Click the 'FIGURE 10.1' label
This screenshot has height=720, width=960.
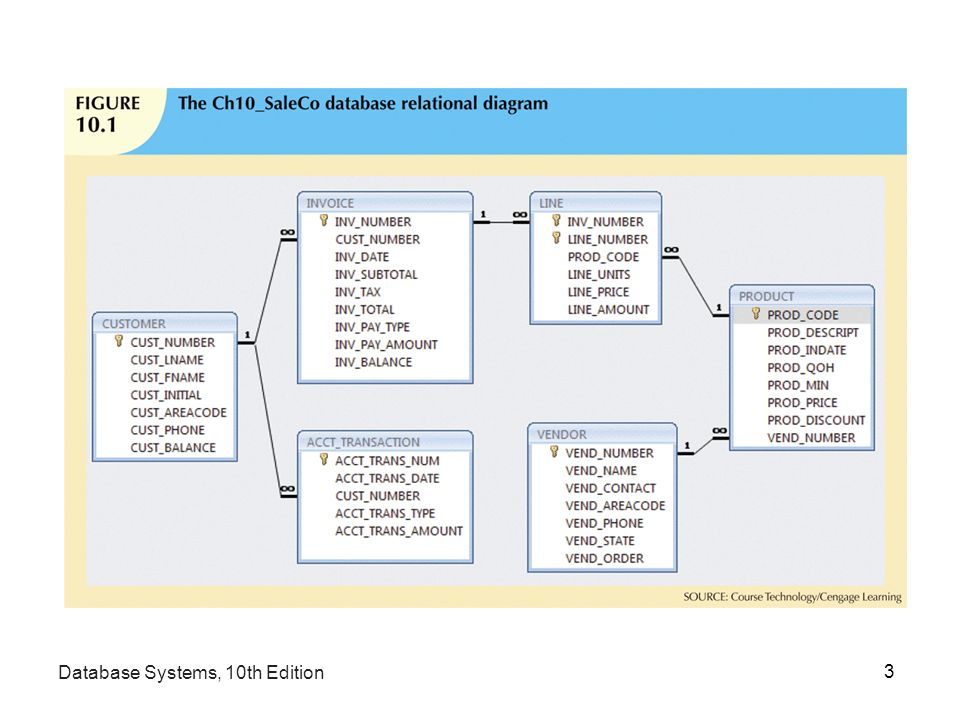click(107, 114)
